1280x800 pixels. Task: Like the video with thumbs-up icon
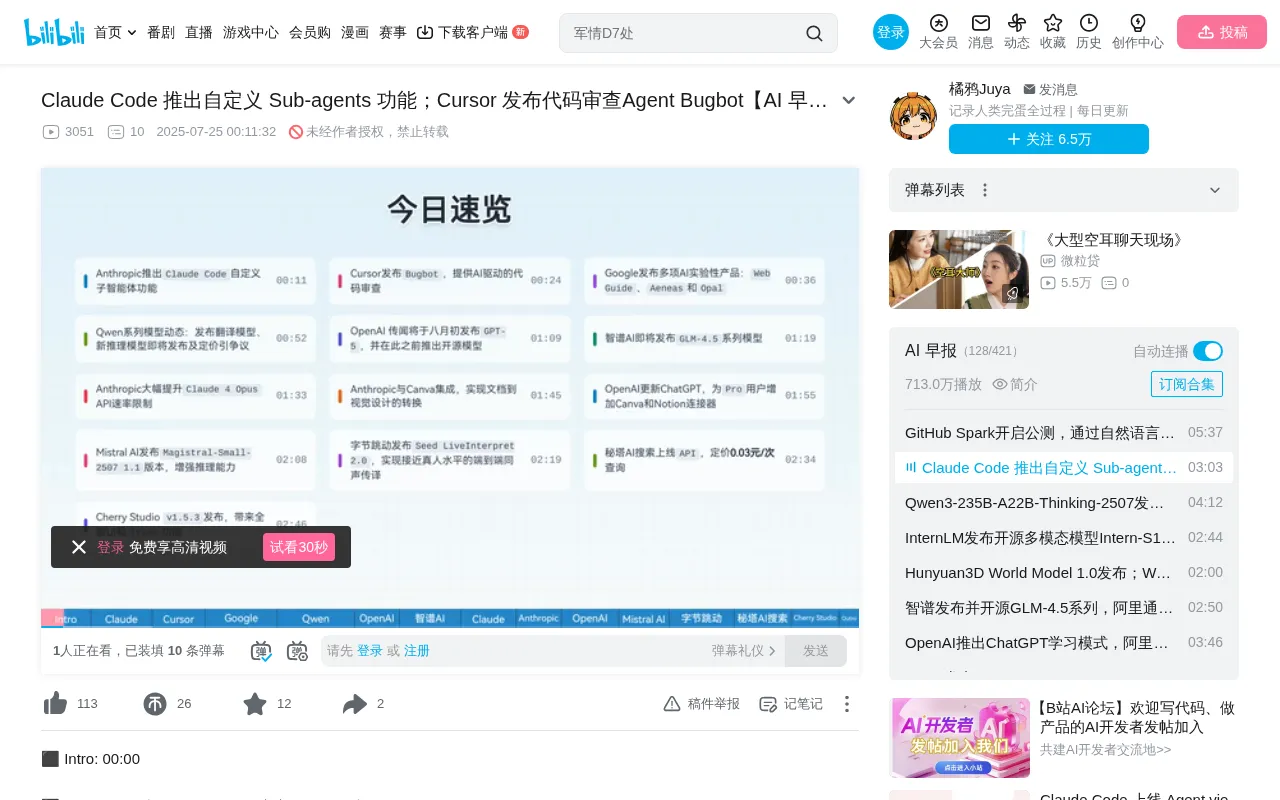(55, 704)
